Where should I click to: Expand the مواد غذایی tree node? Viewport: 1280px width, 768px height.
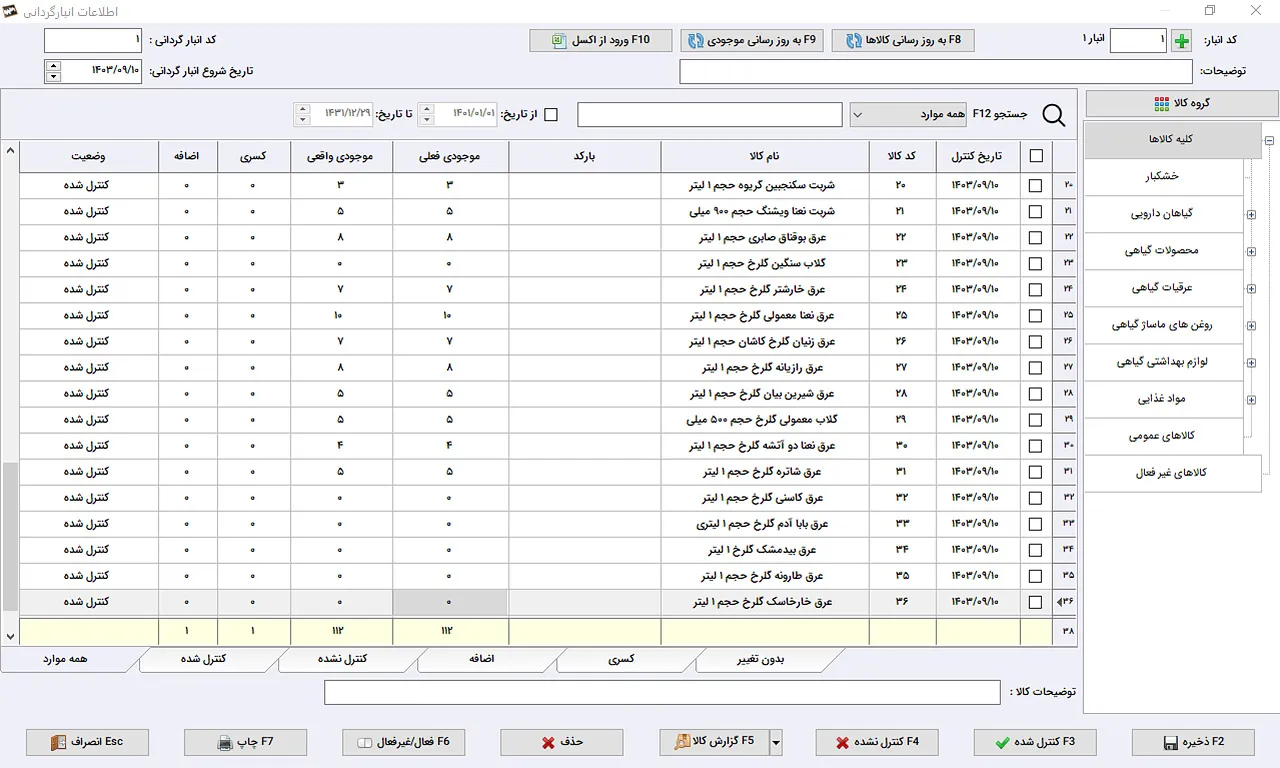coord(1252,400)
